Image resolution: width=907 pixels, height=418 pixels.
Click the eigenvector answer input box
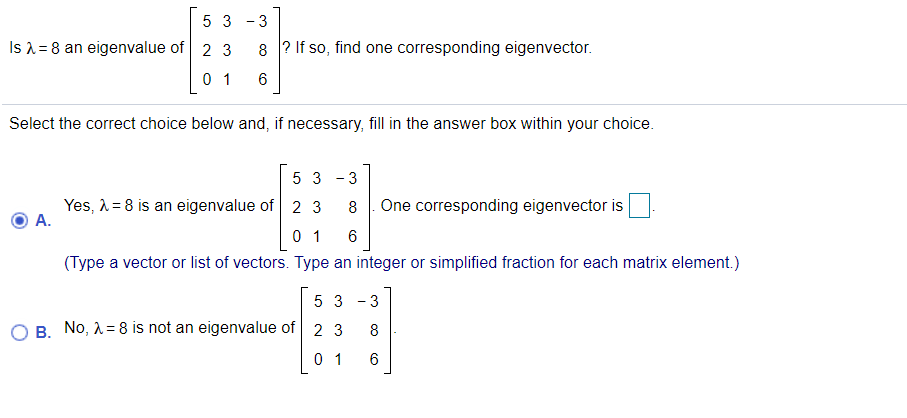pos(640,207)
